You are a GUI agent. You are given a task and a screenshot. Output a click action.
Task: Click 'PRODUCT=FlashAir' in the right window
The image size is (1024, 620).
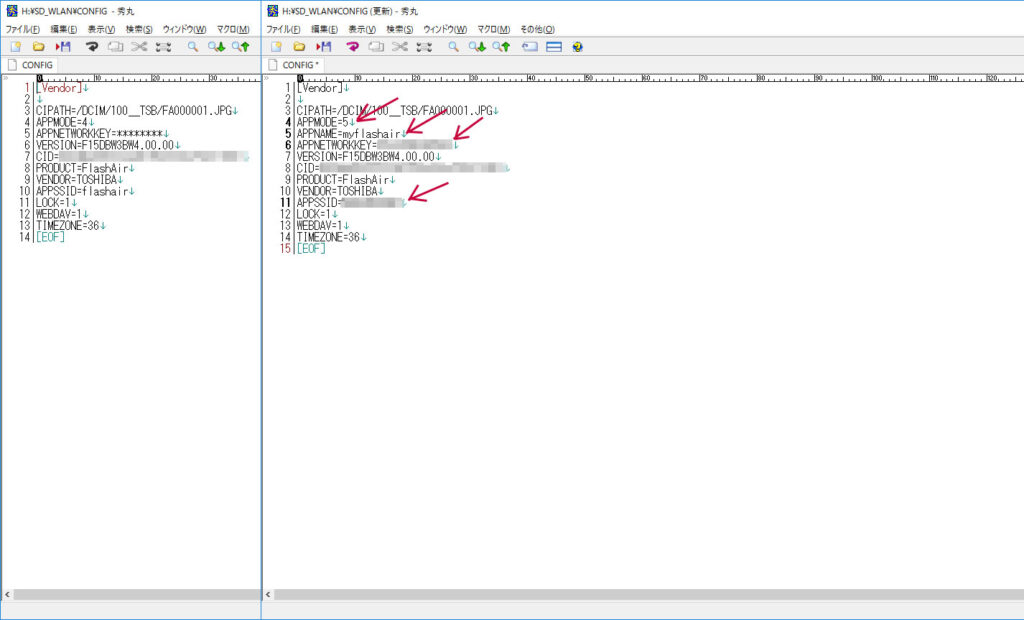pyautogui.click(x=342, y=180)
